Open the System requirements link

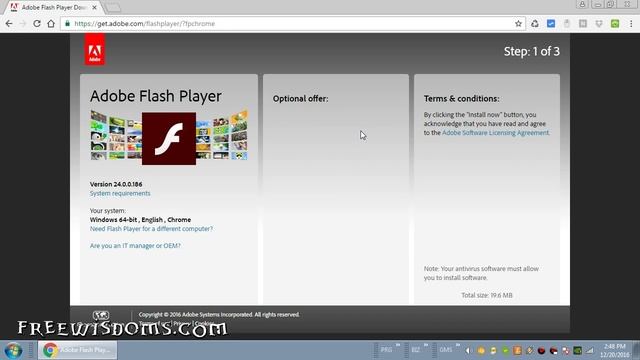120,193
